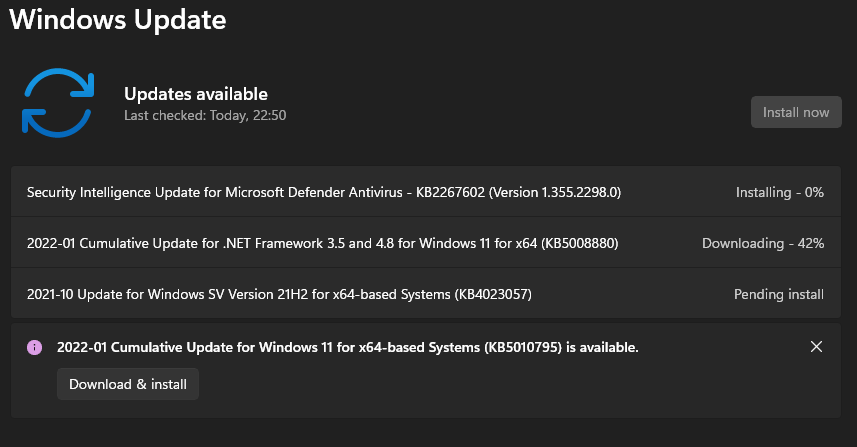Click the blue sync arrows icon
The width and height of the screenshot is (857, 447).
click(x=57, y=103)
